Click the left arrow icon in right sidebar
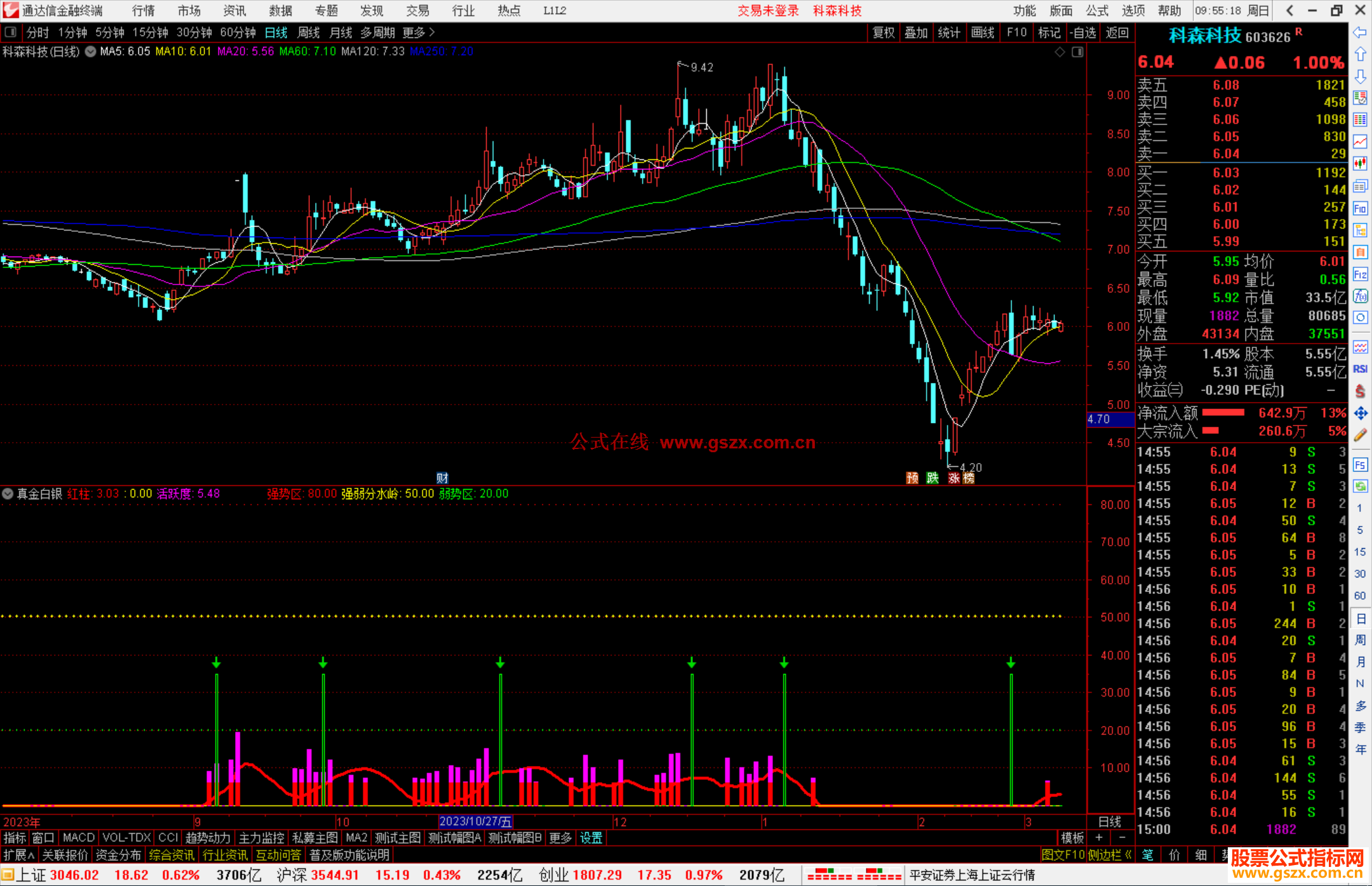The image size is (1372, 886). coord(1360,32)
